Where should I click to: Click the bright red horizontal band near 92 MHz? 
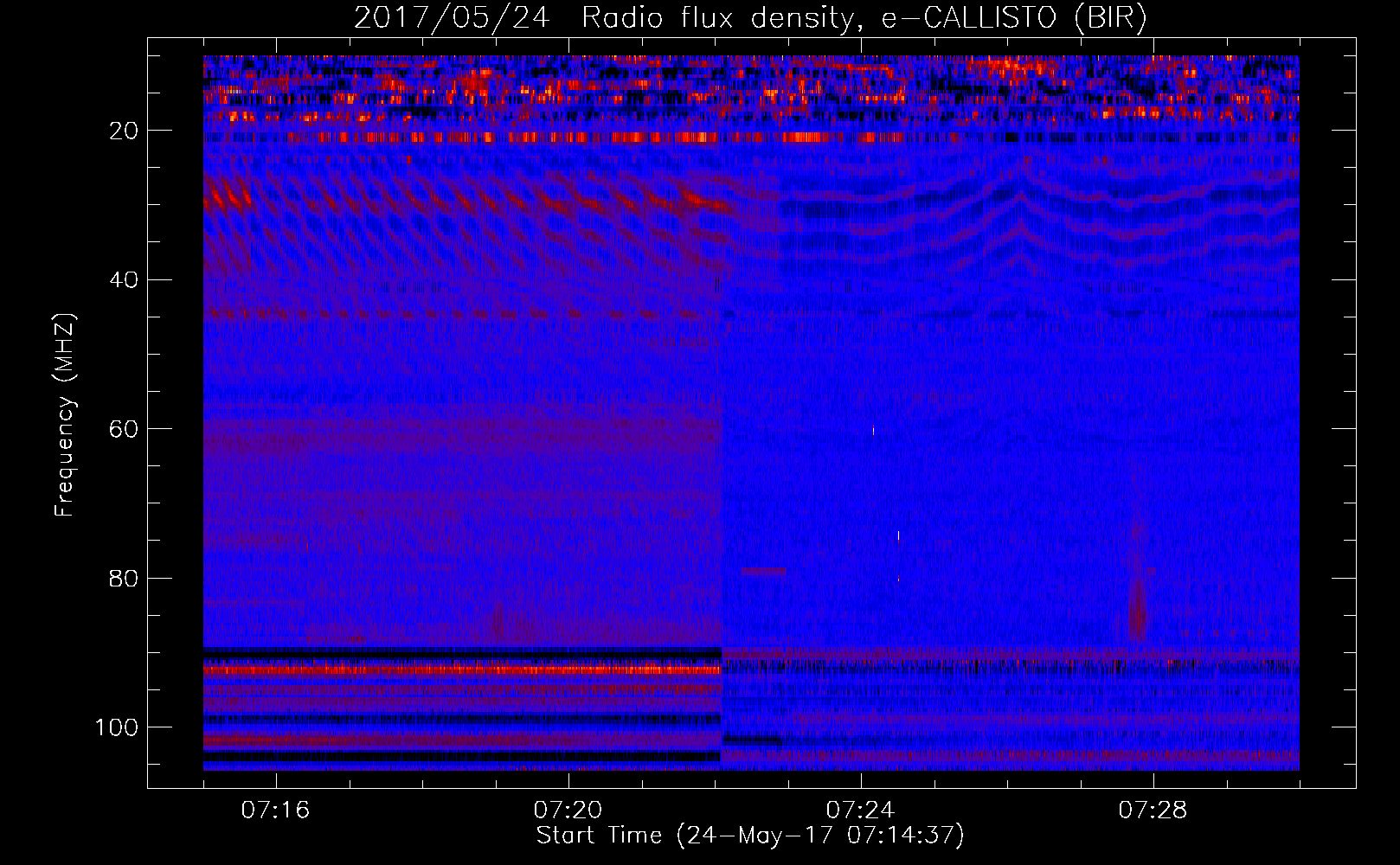coord(462,670)
